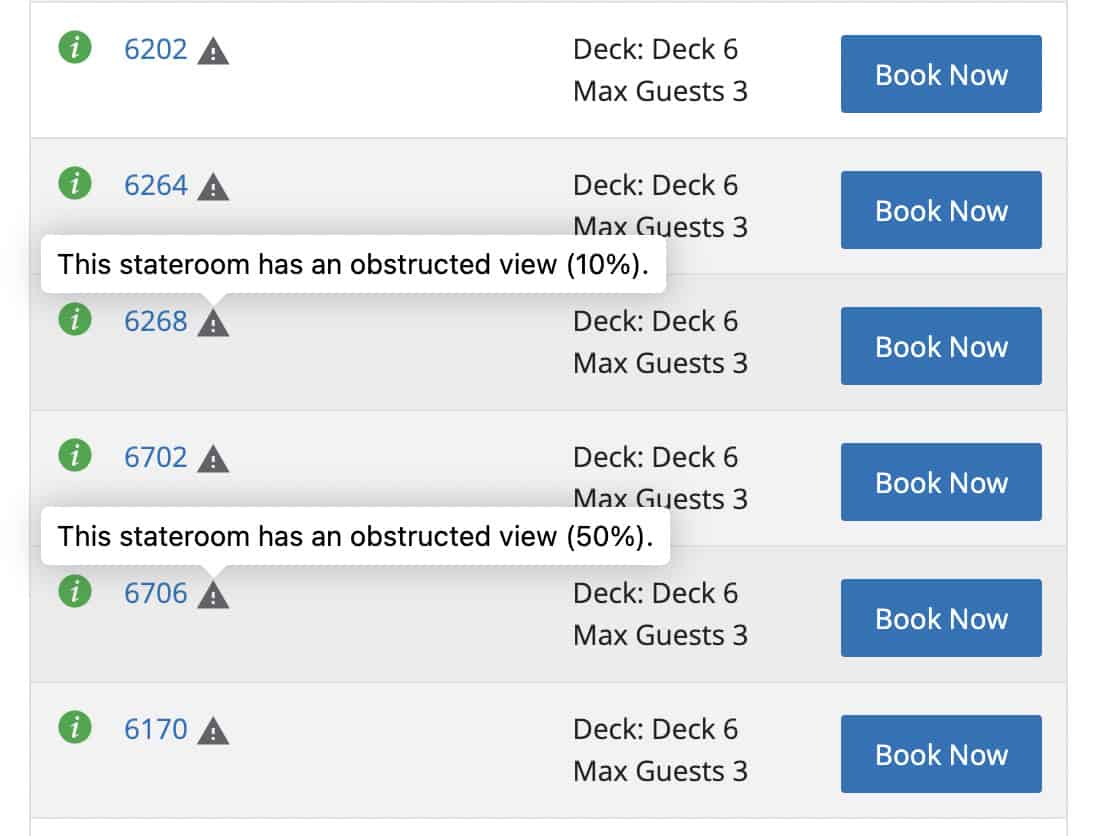Viewport: 1097px width, 836px height.
Task: Click green info icon for stateroom 6706
Action: pos(75,592)
